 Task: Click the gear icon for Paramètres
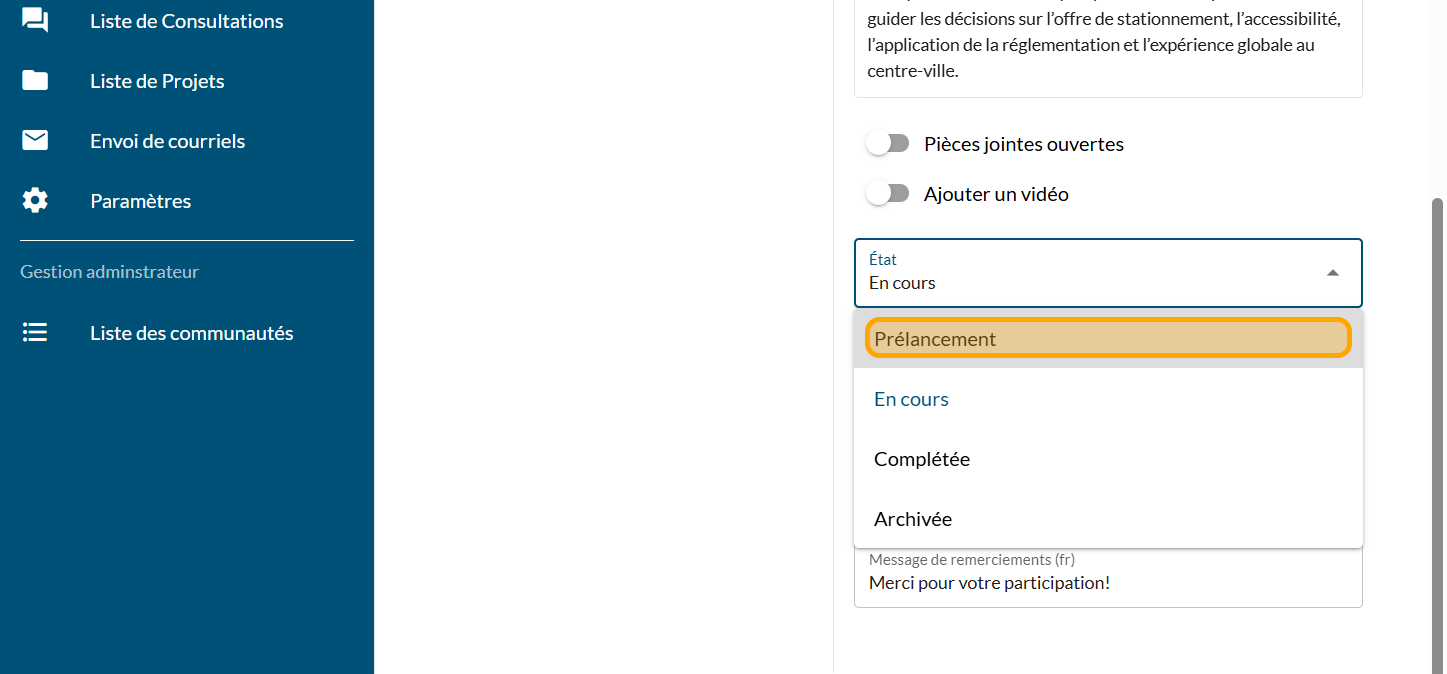click(35, 201)
